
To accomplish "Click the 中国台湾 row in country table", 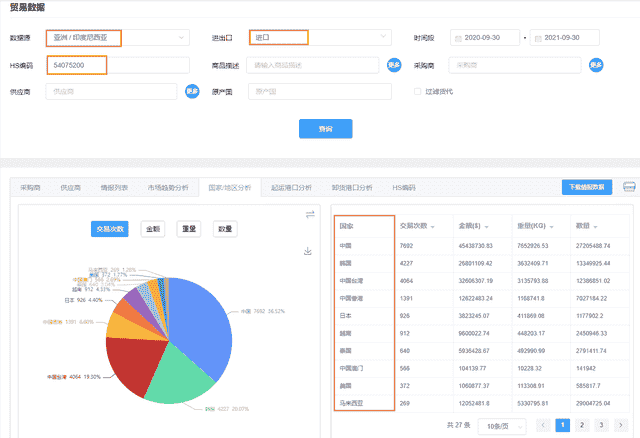I will click(x=482, y=281).
